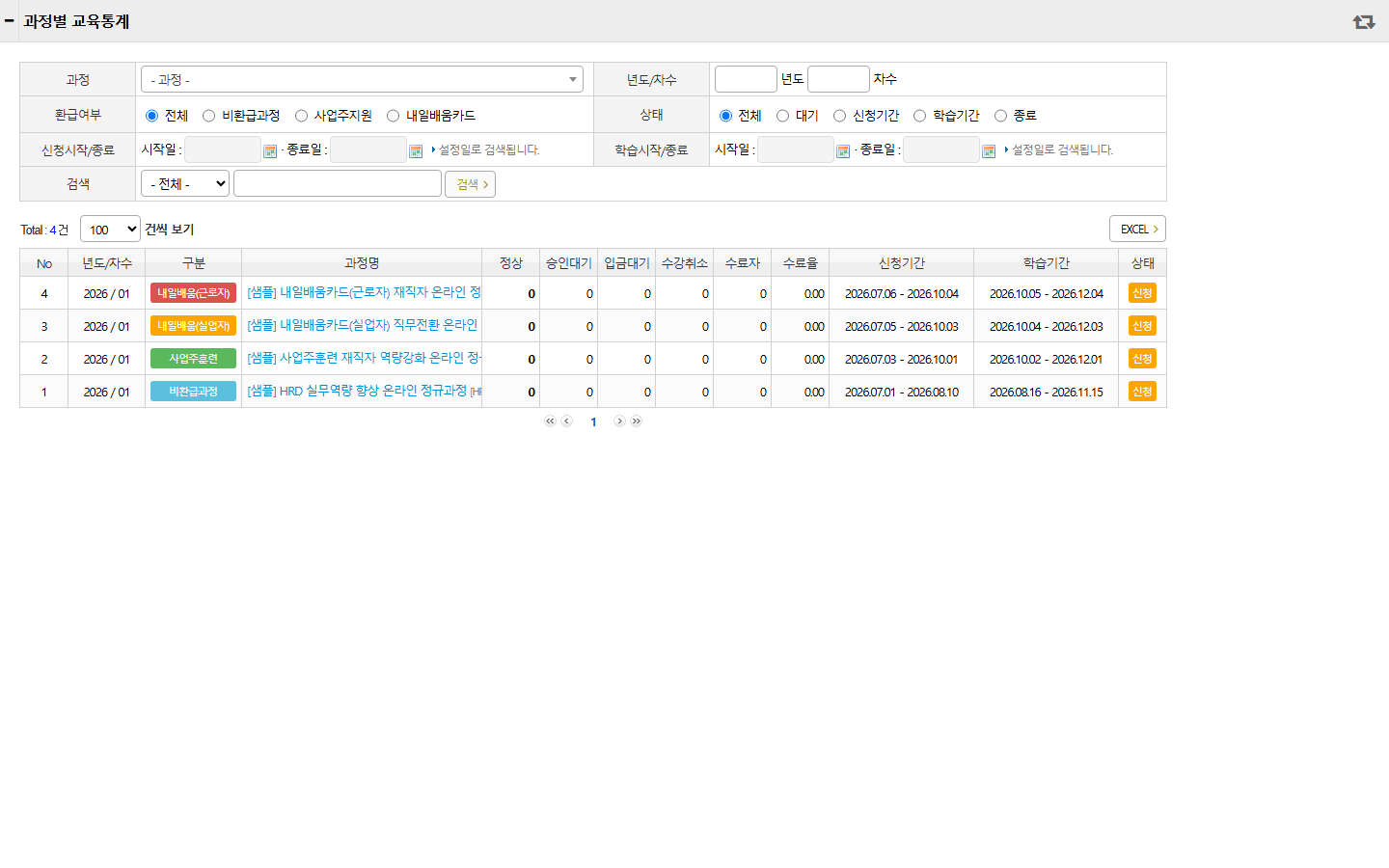Click the EXCEL export button
Image resolution: width=1389 pixels, height=868 pixels.
[1137, 229]
